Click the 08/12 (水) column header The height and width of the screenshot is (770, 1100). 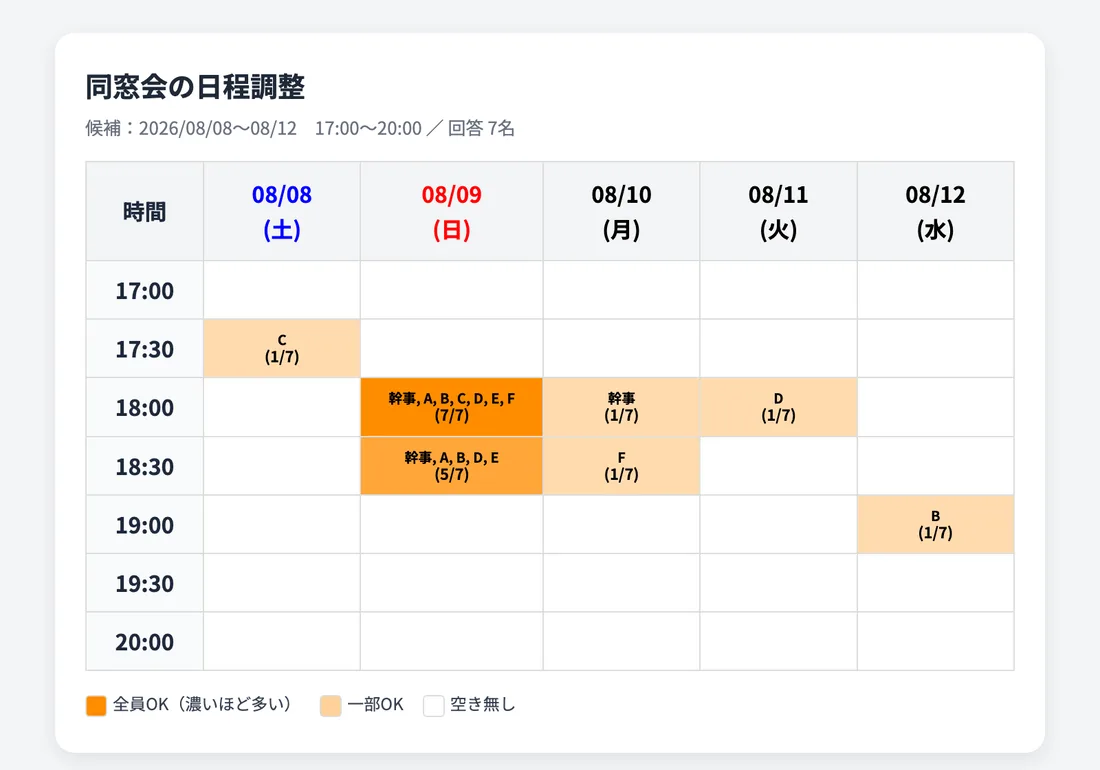click(936, 212)
